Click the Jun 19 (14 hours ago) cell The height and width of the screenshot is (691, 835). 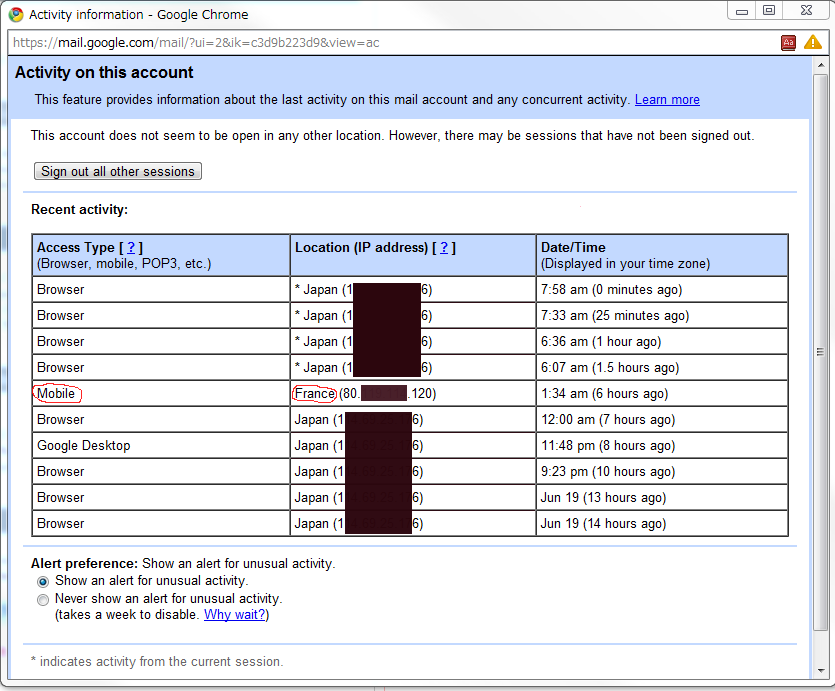tap(662, 523)
